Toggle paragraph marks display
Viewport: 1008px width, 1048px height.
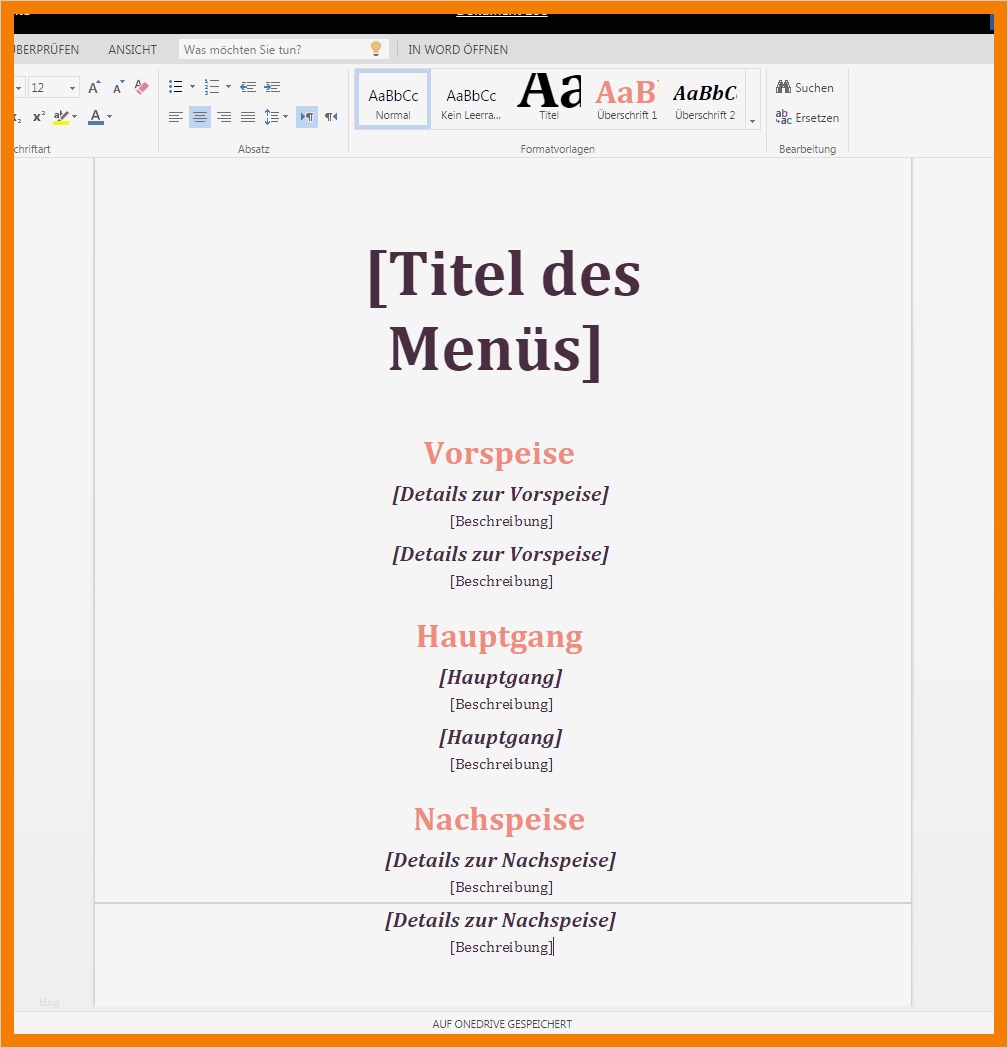[307, 116]
